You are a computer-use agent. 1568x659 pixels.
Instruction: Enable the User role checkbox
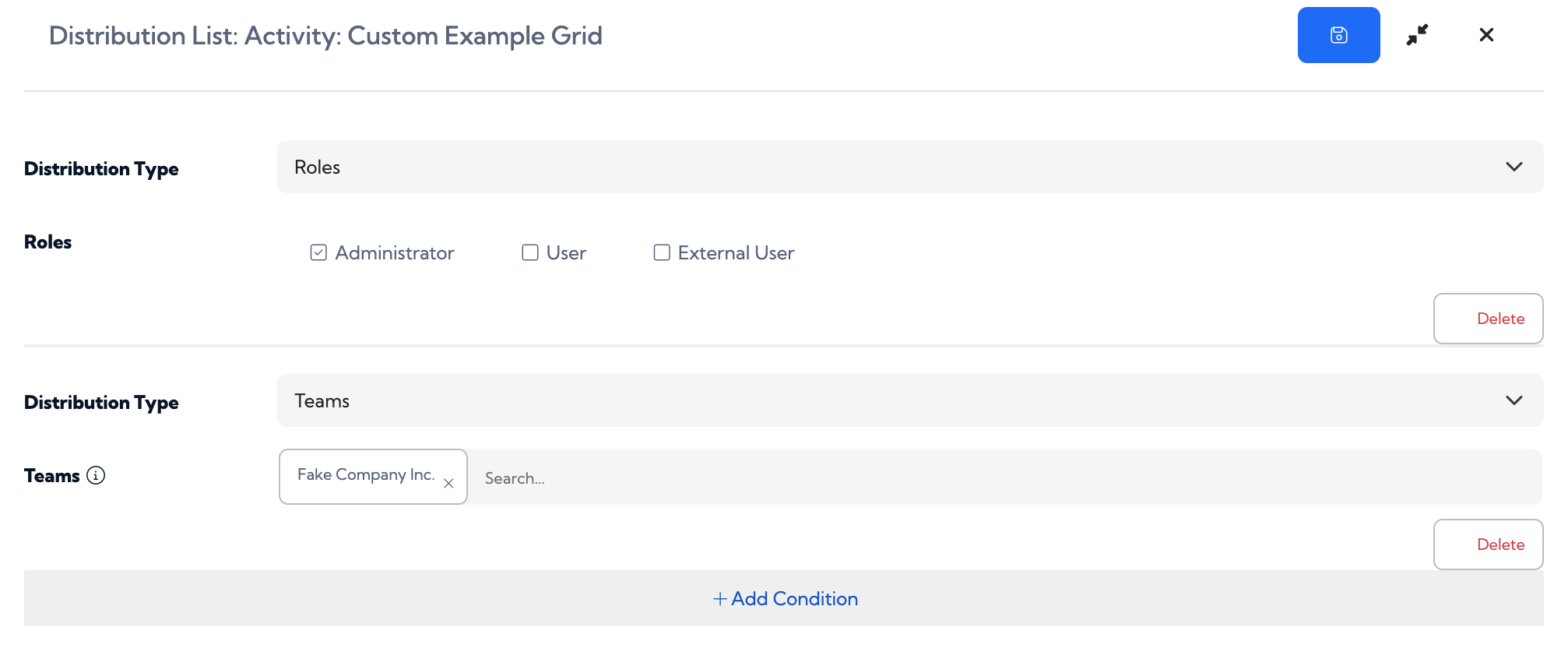[x=530, y=252]
